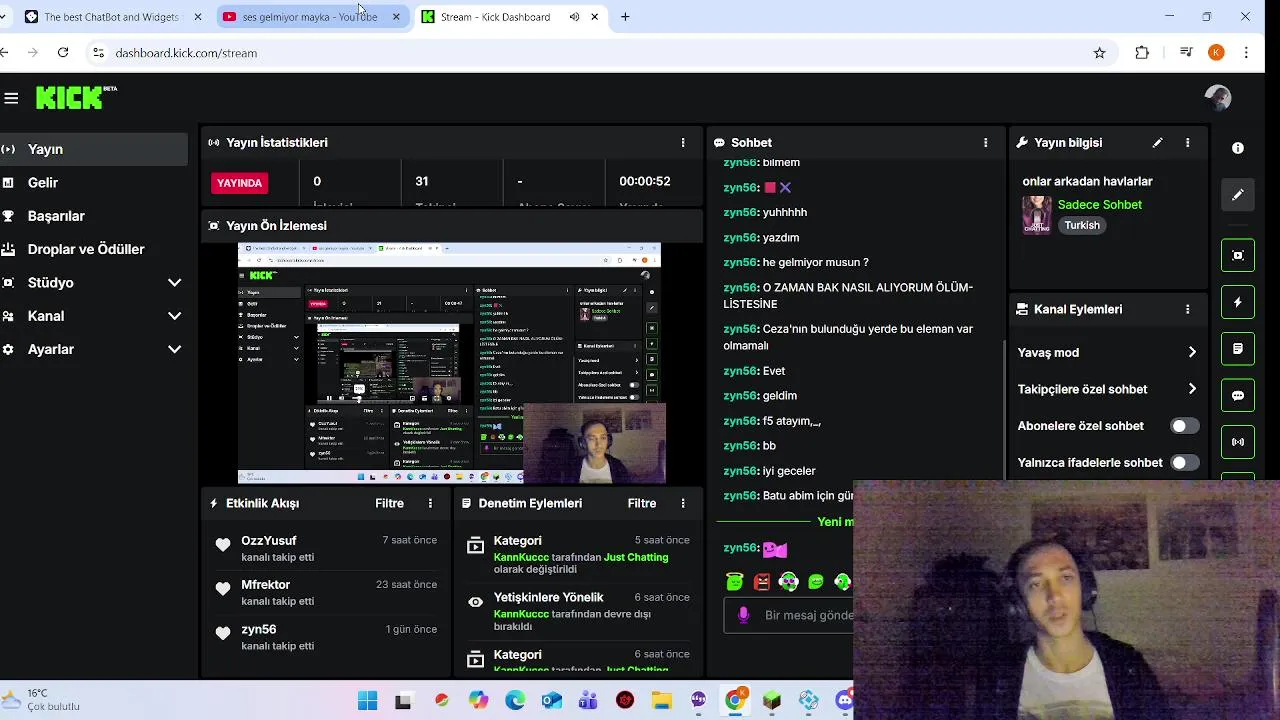Open Etkinlik Akışı three-dot menu
This screenshot has width=1280, height=720.
coord(431,504)
